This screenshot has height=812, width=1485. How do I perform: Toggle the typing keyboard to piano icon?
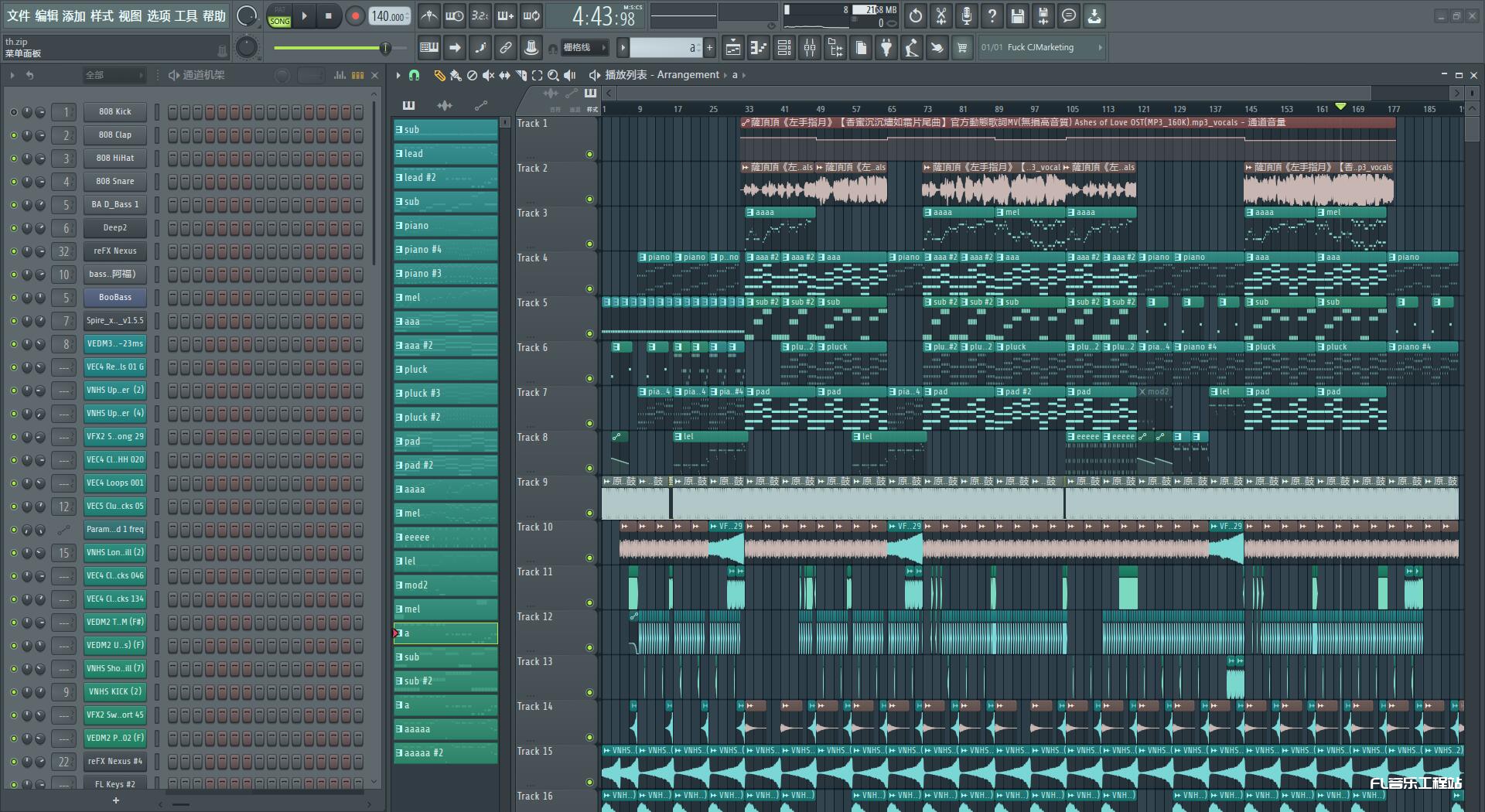[x=428, y=48]
